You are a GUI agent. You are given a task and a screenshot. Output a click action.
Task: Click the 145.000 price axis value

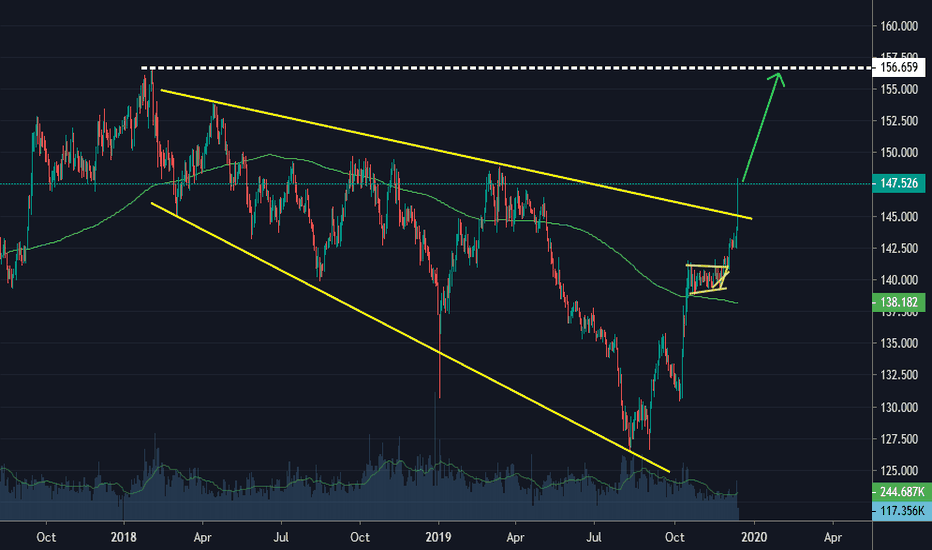[x=899, y=216]
